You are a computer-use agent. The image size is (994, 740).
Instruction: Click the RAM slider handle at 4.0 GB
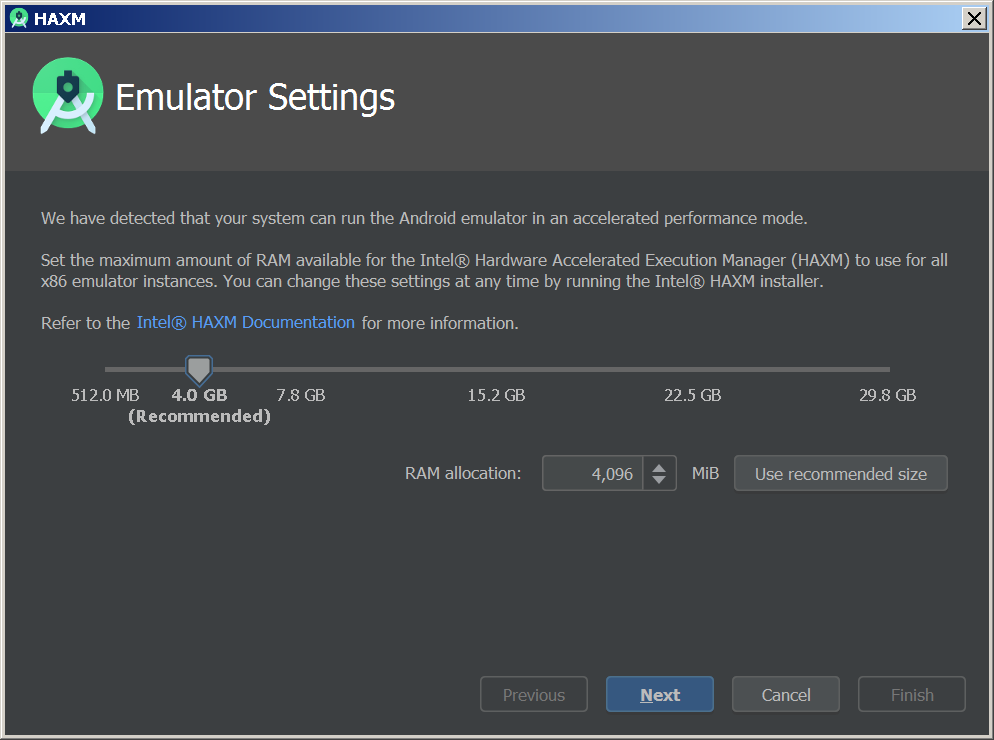[198, 370]
